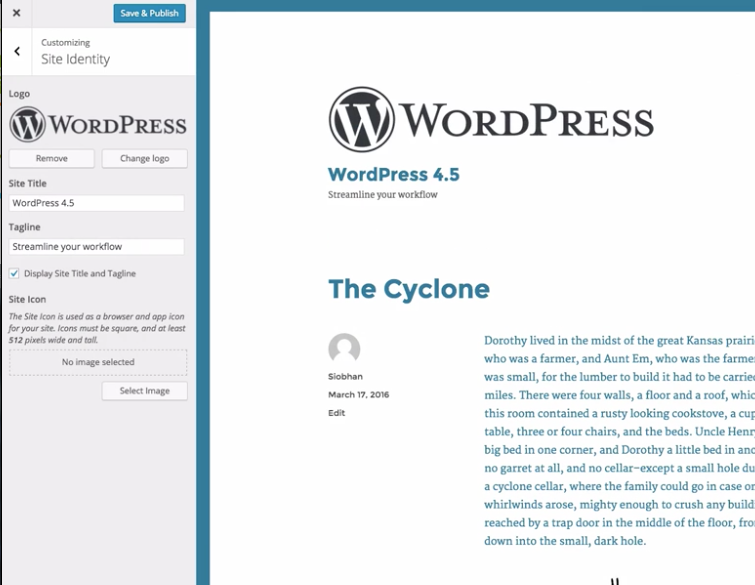This screenshot has height=585, width=755.
Task: Toggle Display Site Title and Tagline checkbox
Action: click(14, 273)
